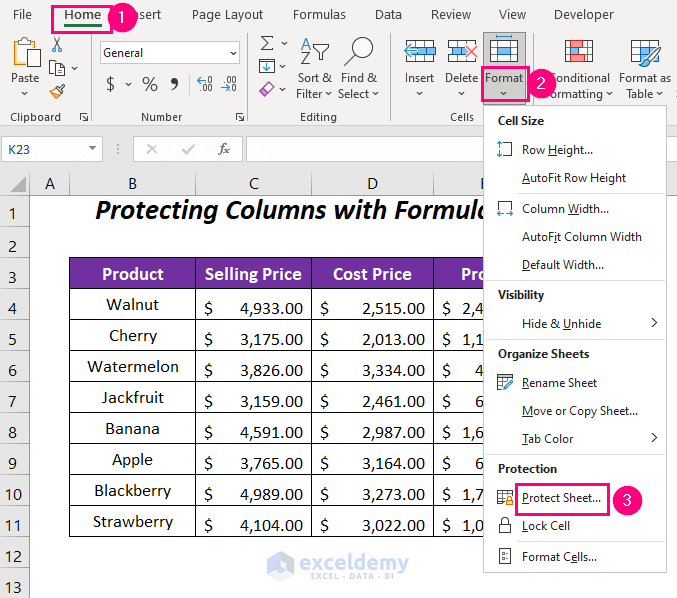Expand Hide & Unhide submenu
Screen dimensions: 677x598
pos(654,323)
